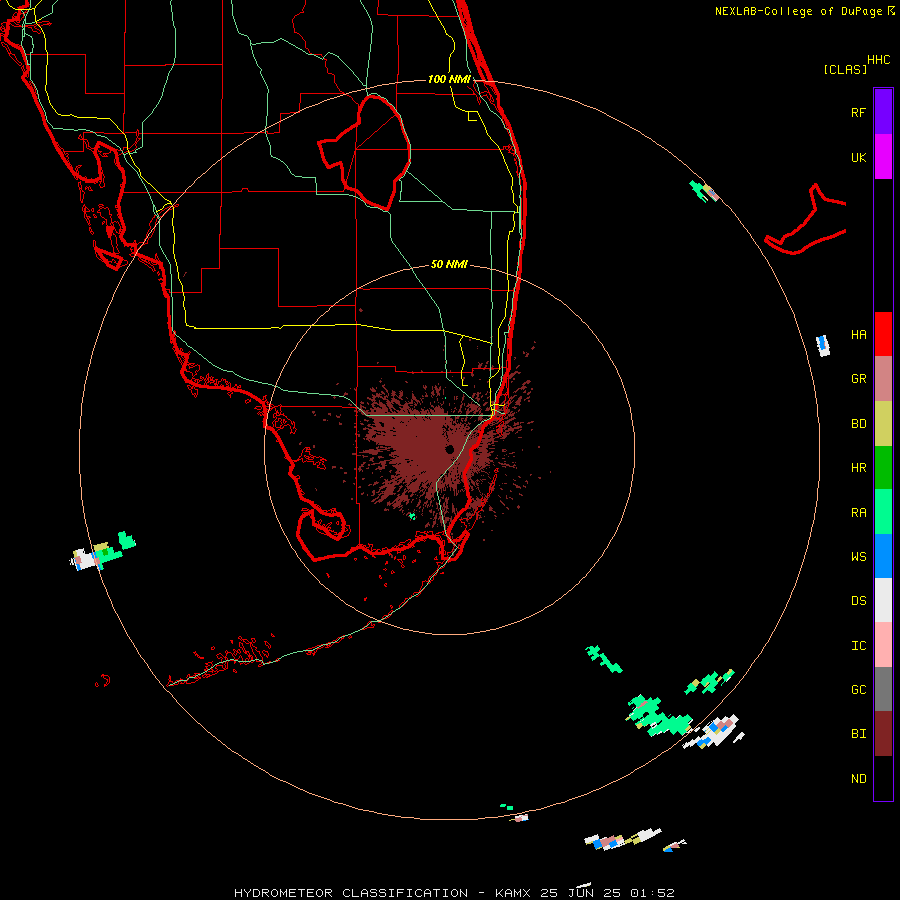
Task: Click the 'NEXLAB-College of DuPage' title text
Action: click(798, 11)
